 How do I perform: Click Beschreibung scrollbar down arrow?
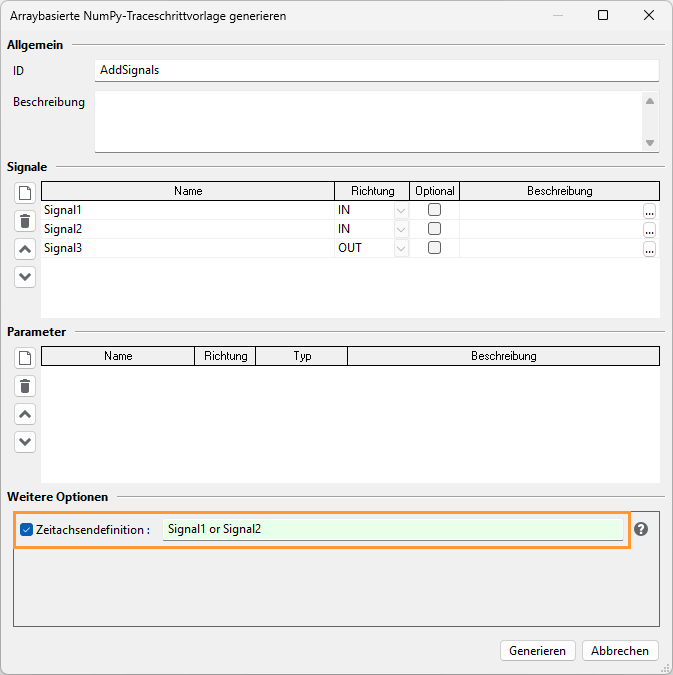pyautogui.click(x=650, y=142)
